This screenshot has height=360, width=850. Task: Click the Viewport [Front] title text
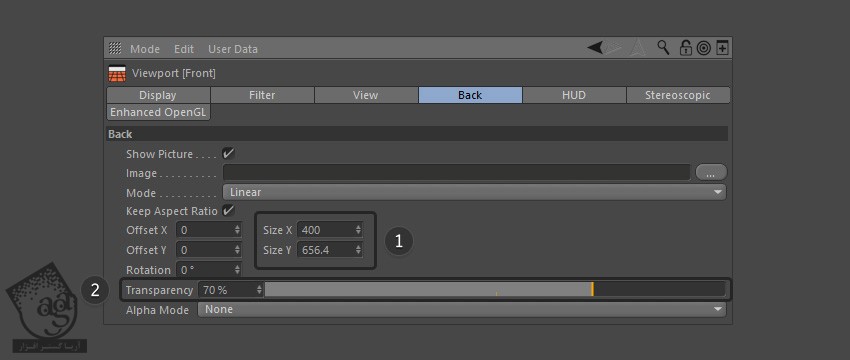(x=173, y=73)
